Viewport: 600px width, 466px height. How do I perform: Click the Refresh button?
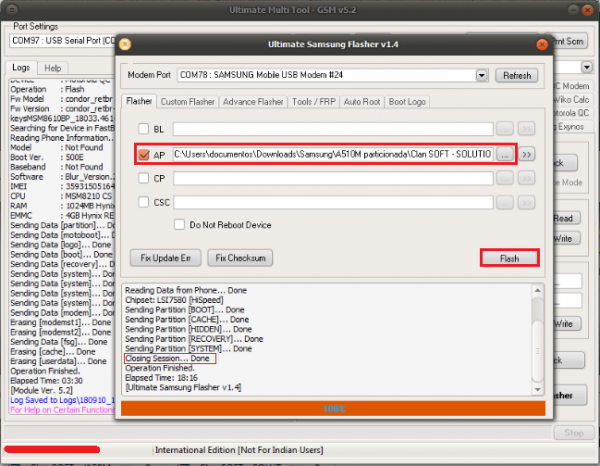click(x=517, y=75)
